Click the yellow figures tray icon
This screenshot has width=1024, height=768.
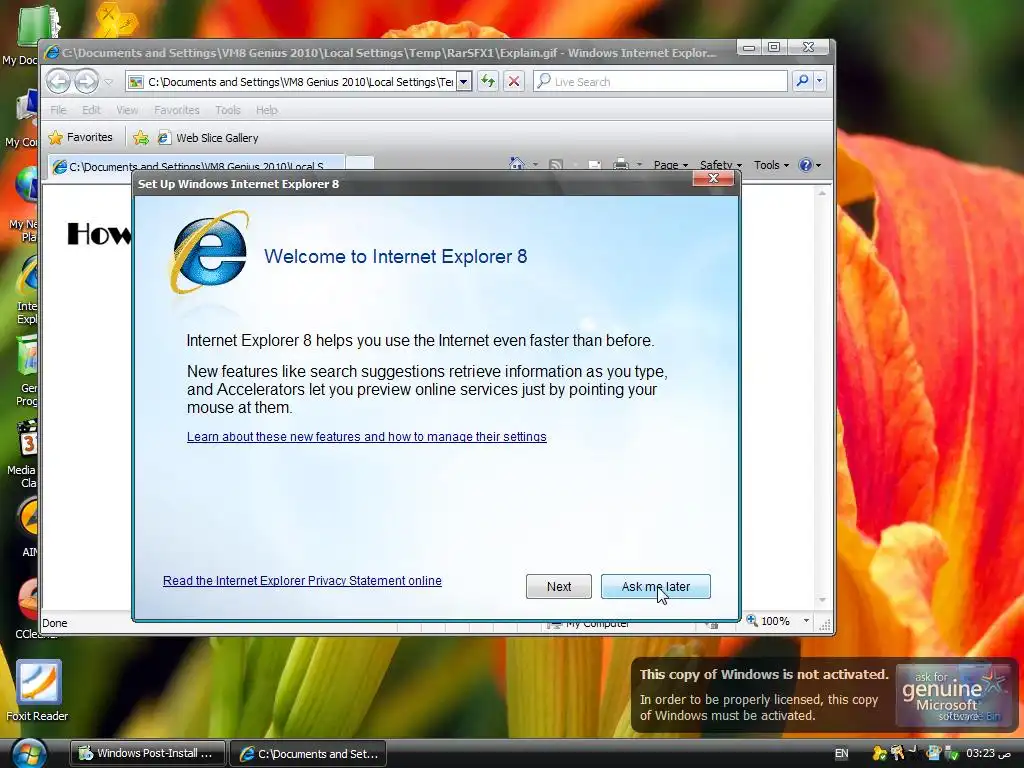click(880, 754)
